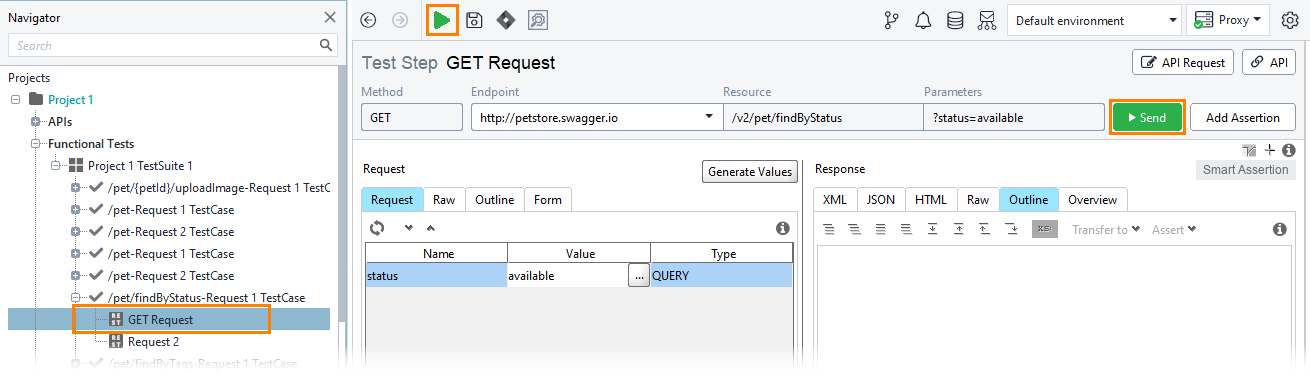Click the source control branch icon
The height and width of the screenshot is (375, 1310).
(x=891, y=20)
